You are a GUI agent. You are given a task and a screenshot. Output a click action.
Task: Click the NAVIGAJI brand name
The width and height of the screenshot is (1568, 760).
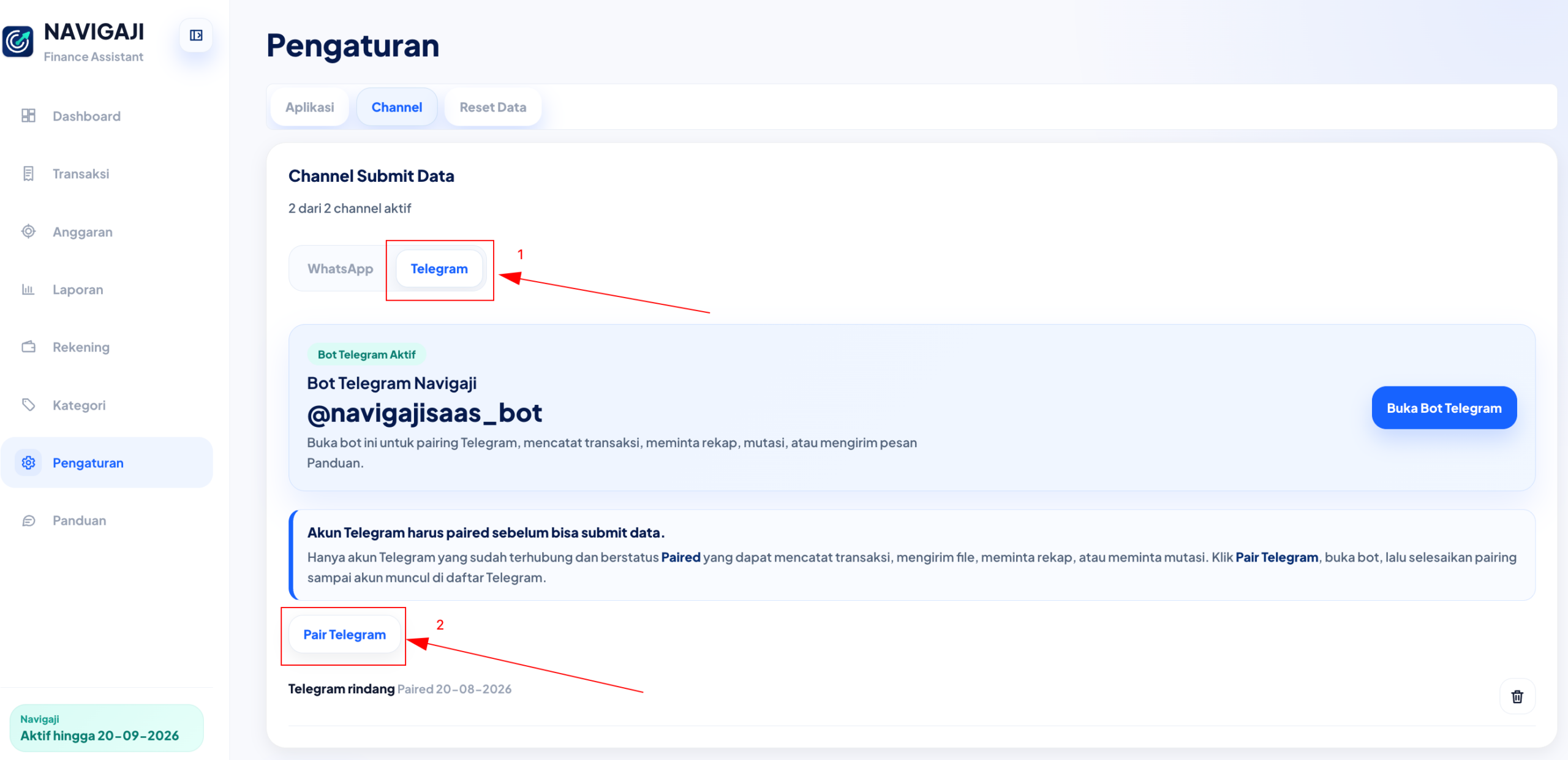94,31
